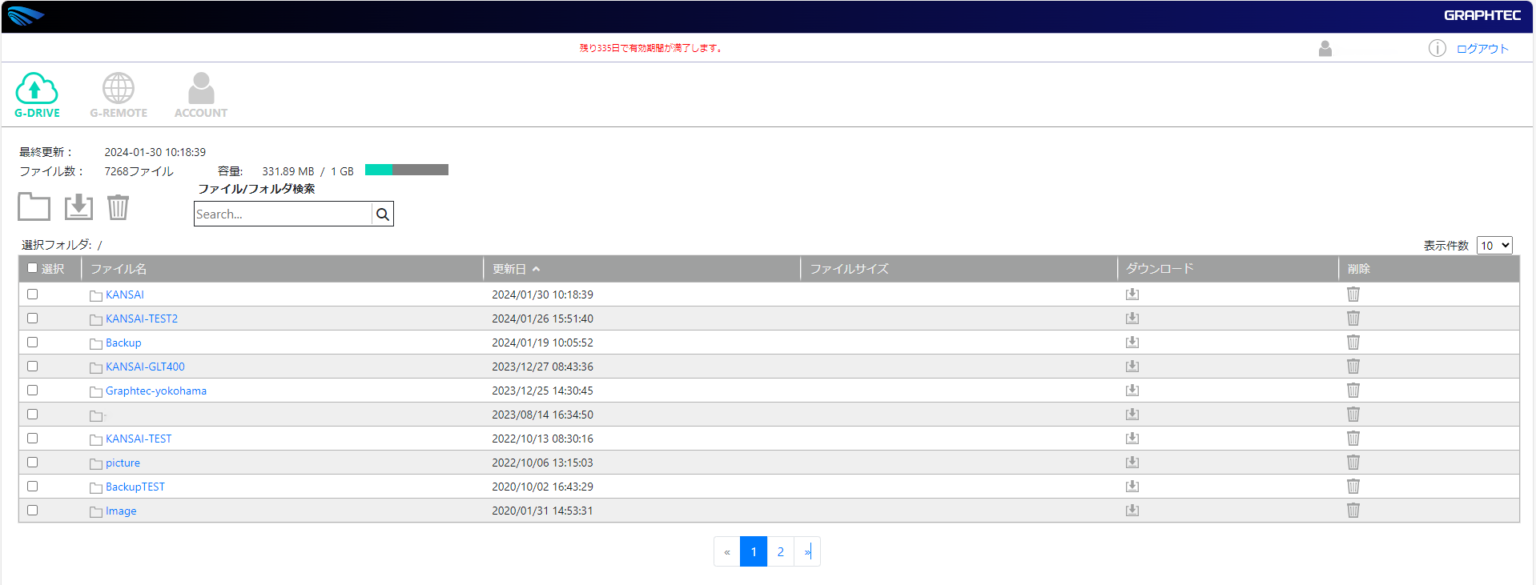Click the trash icon in the toolbar
The image size is (1536, 585).
tap(118, 207)
